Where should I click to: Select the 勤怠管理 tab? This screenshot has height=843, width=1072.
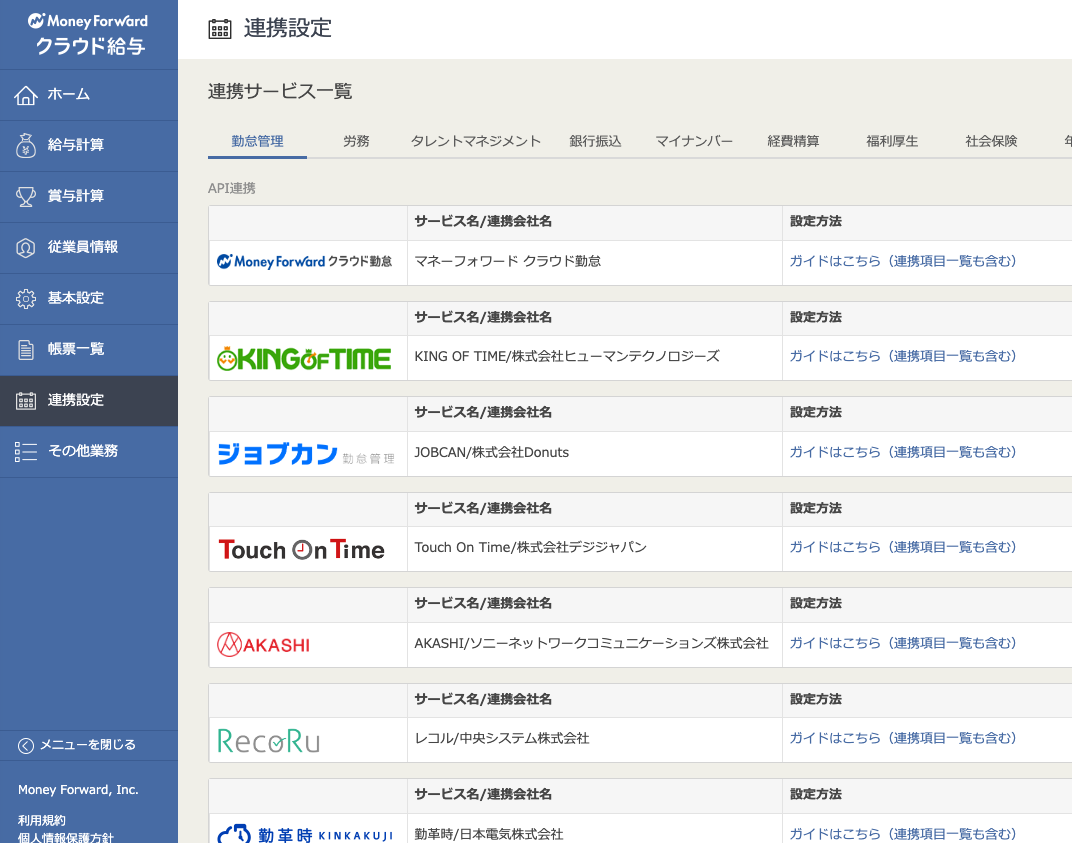257,142
